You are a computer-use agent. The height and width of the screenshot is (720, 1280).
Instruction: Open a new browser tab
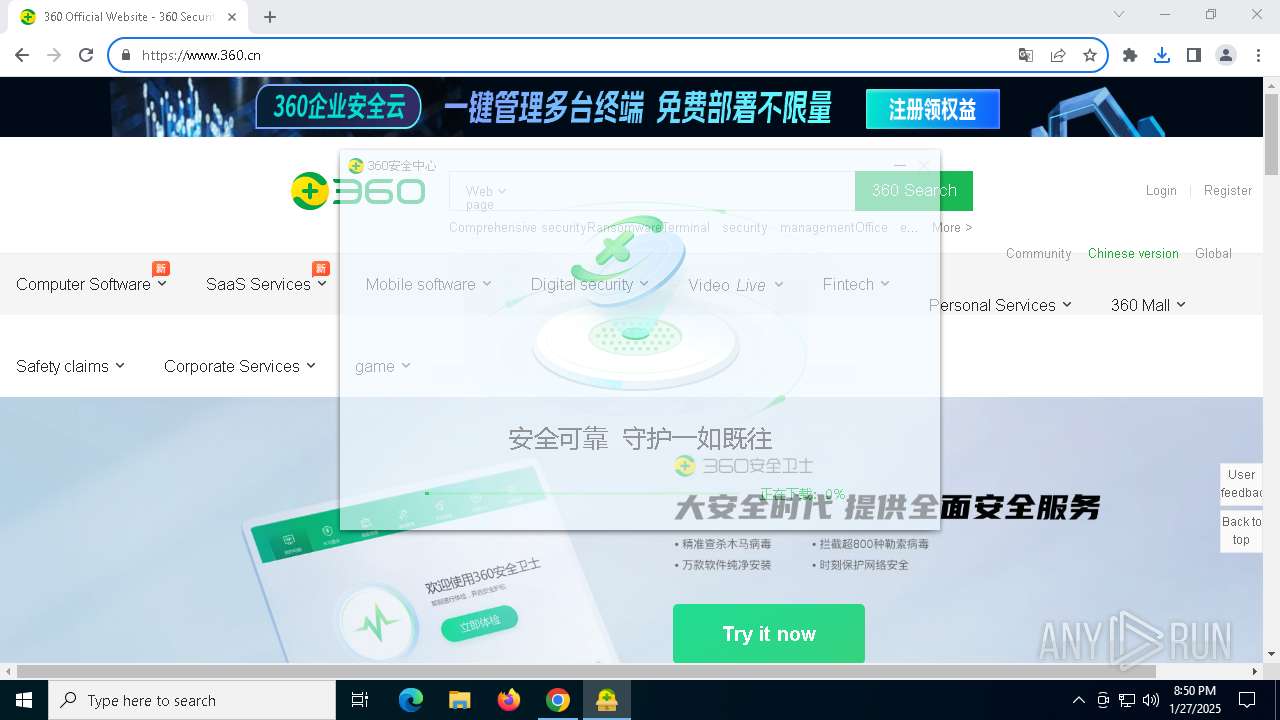(x=270, y=16)
